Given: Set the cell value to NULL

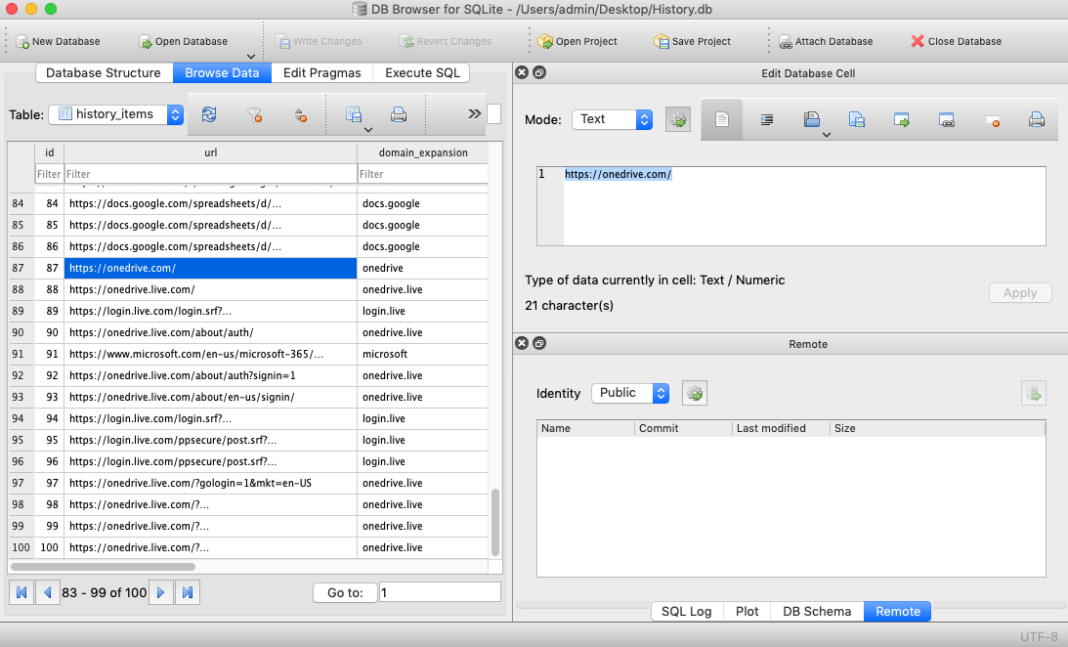Looking at the screenshot, I should coord(993,118).
